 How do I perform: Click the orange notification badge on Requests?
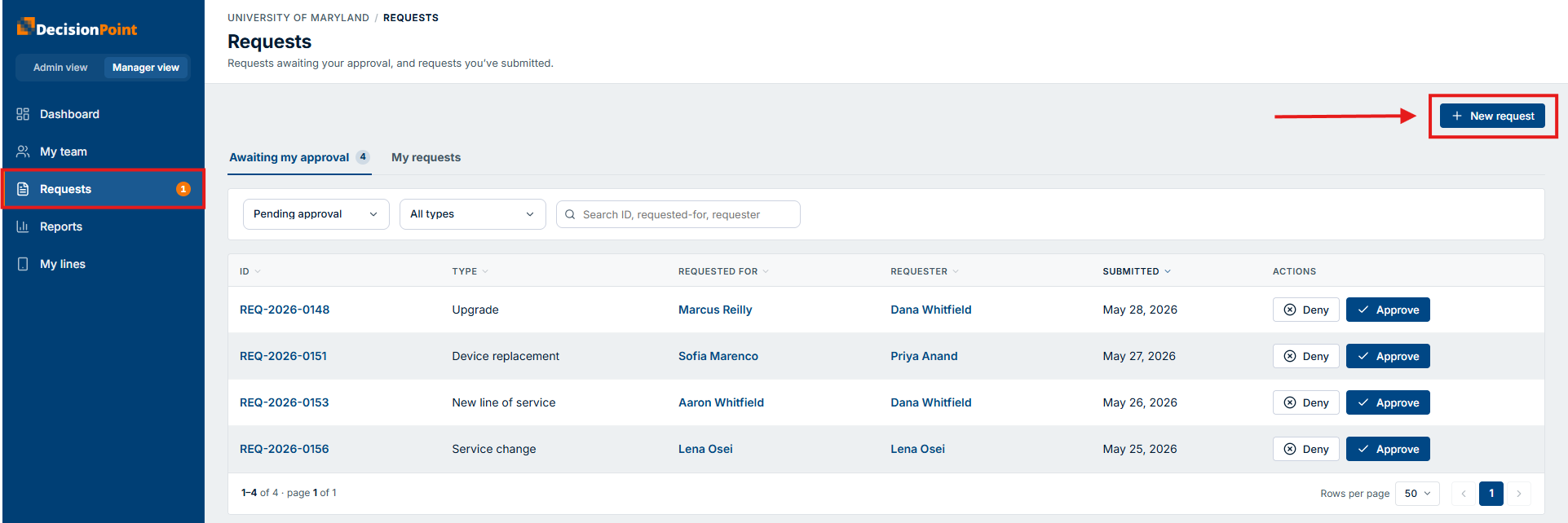click(183, 189)
